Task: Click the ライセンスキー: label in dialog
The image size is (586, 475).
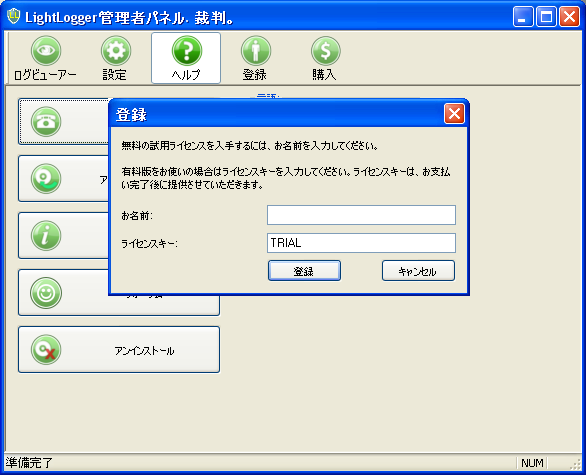Action: point(149,244)
